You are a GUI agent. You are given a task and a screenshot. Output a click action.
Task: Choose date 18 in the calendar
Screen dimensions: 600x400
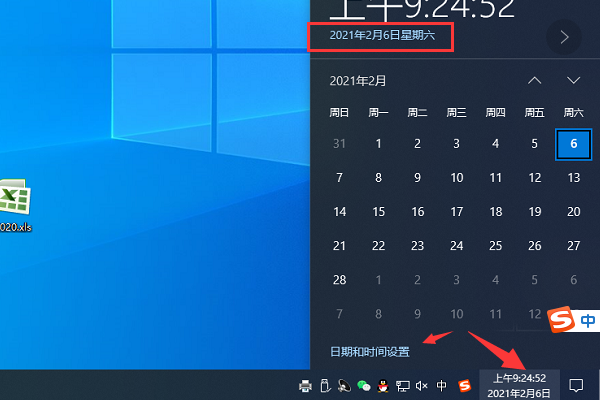[x=496, y=212]
